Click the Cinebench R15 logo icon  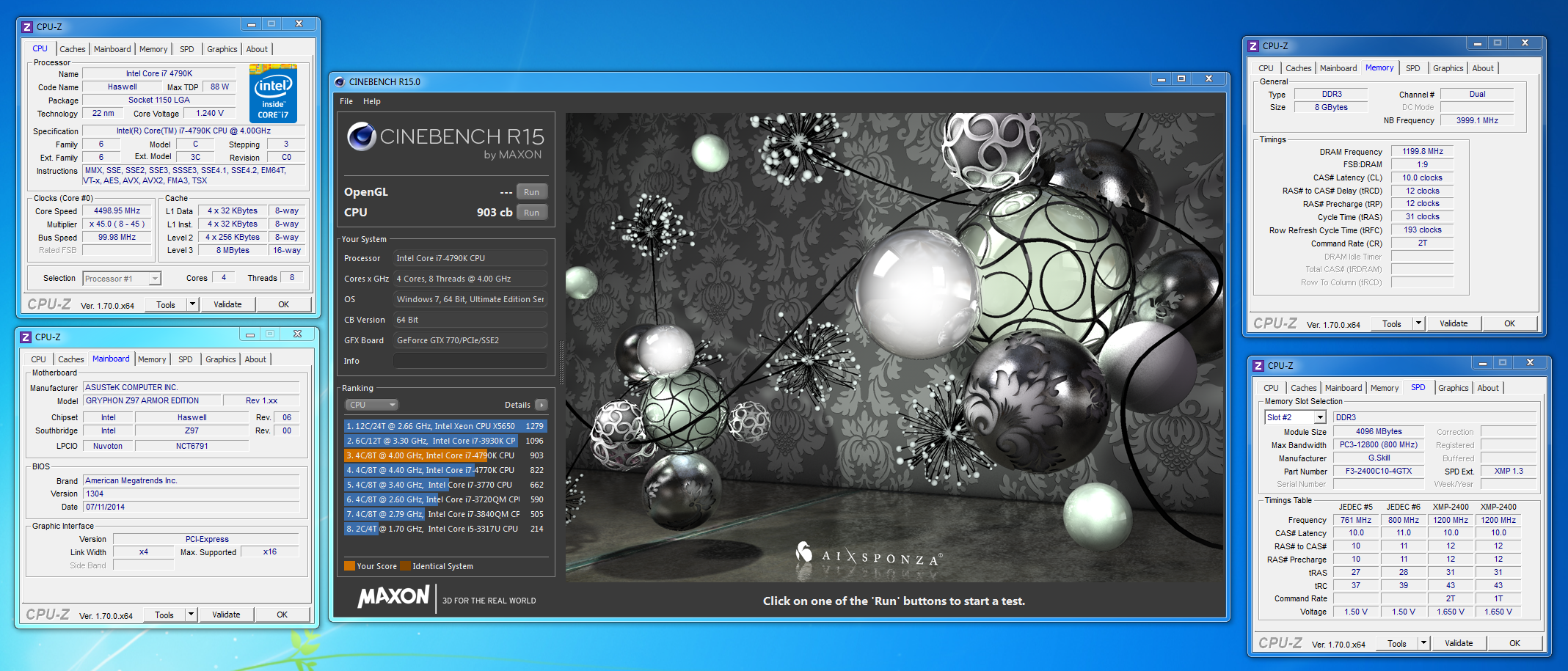(x=362, y=136)
